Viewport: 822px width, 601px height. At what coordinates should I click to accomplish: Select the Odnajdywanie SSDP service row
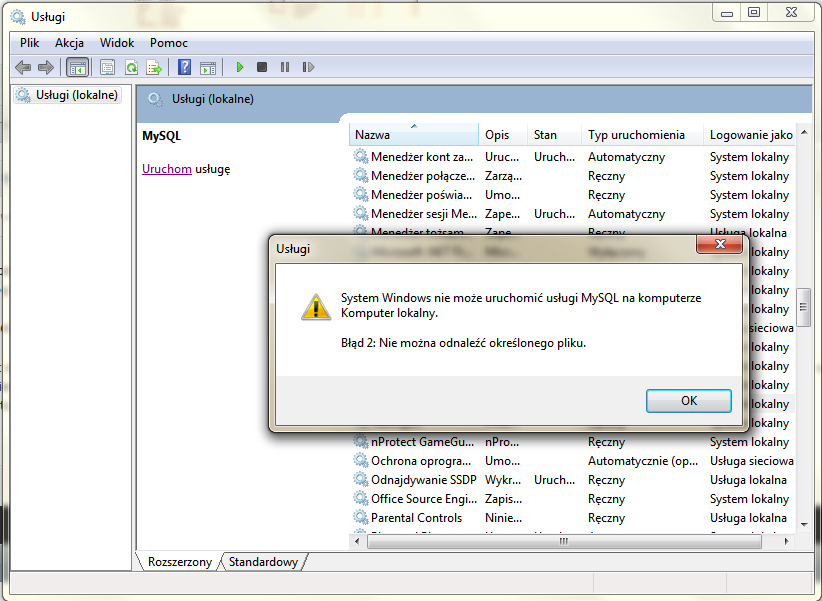pyautogui.click(x=572, y=479)
